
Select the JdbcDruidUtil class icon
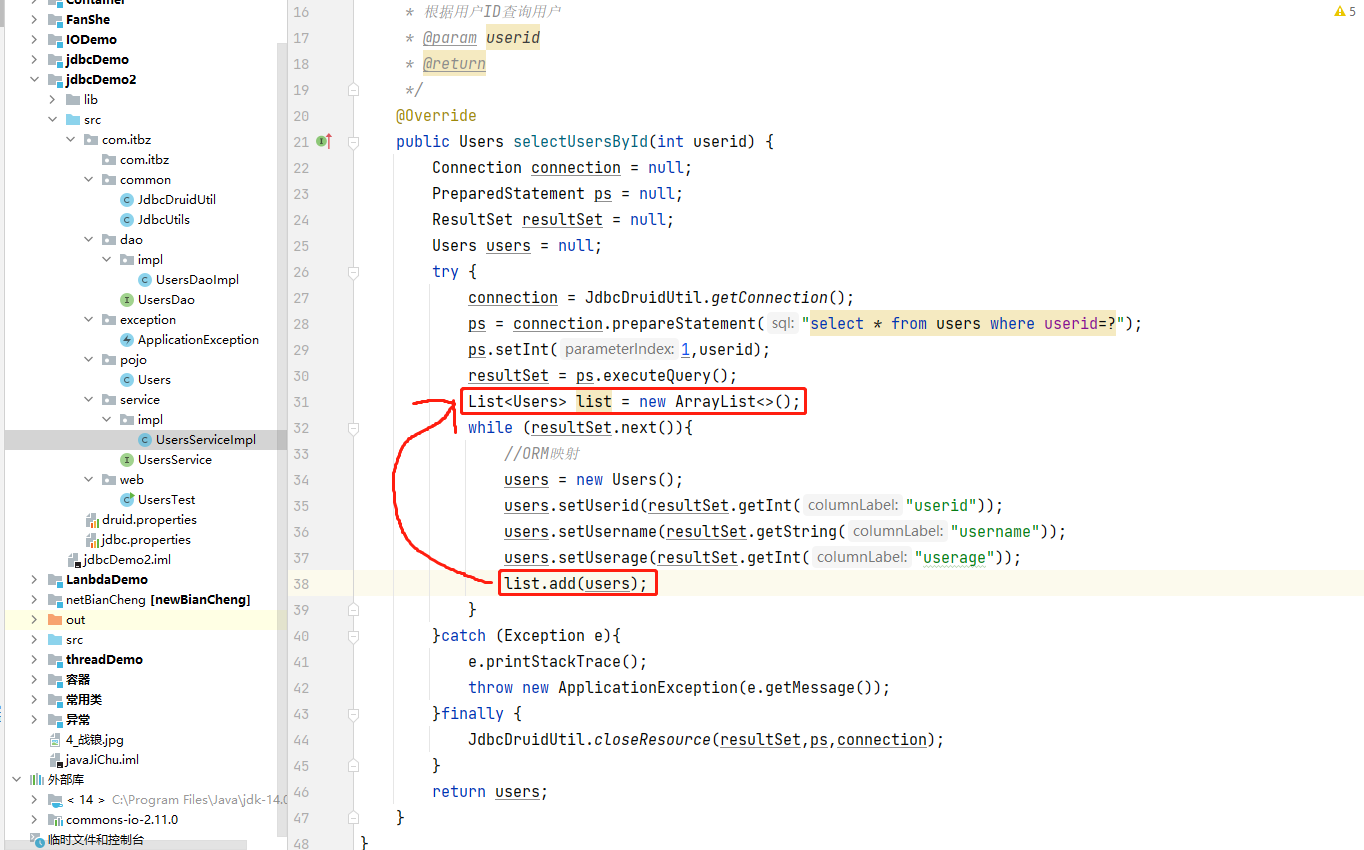click(x=127, y=200)
